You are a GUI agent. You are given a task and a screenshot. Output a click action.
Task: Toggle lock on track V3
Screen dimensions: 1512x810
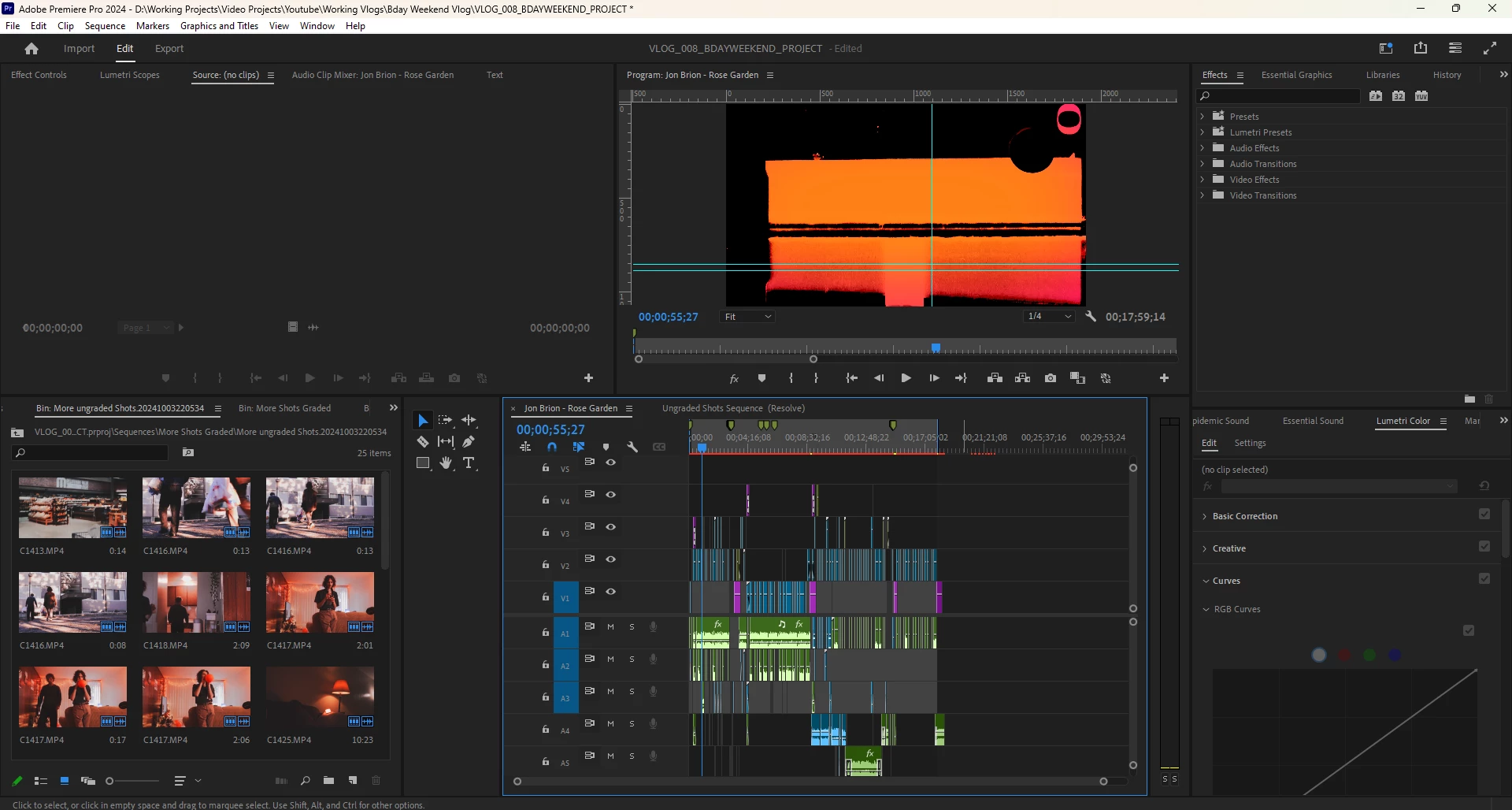[x=545, y=533]
